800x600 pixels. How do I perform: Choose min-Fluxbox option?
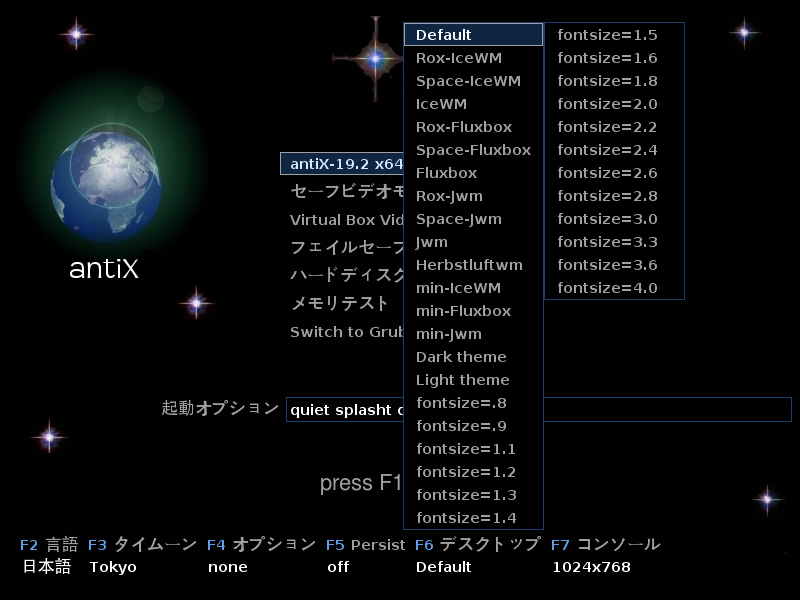point(473,310)
